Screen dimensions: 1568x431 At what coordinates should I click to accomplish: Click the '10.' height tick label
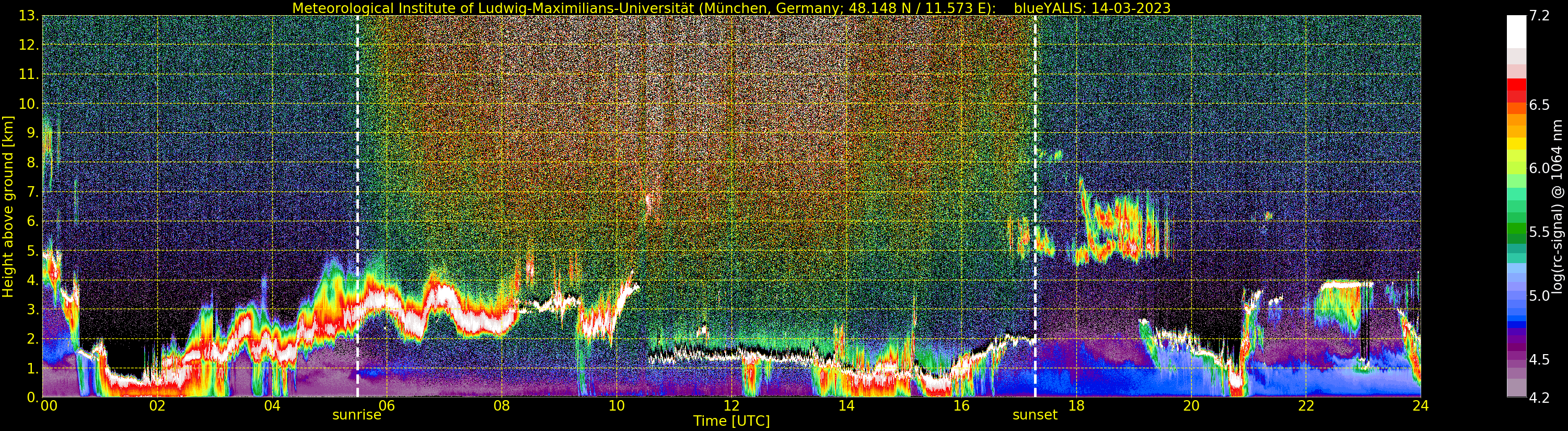pyautogui.click(x=28, y=104)
